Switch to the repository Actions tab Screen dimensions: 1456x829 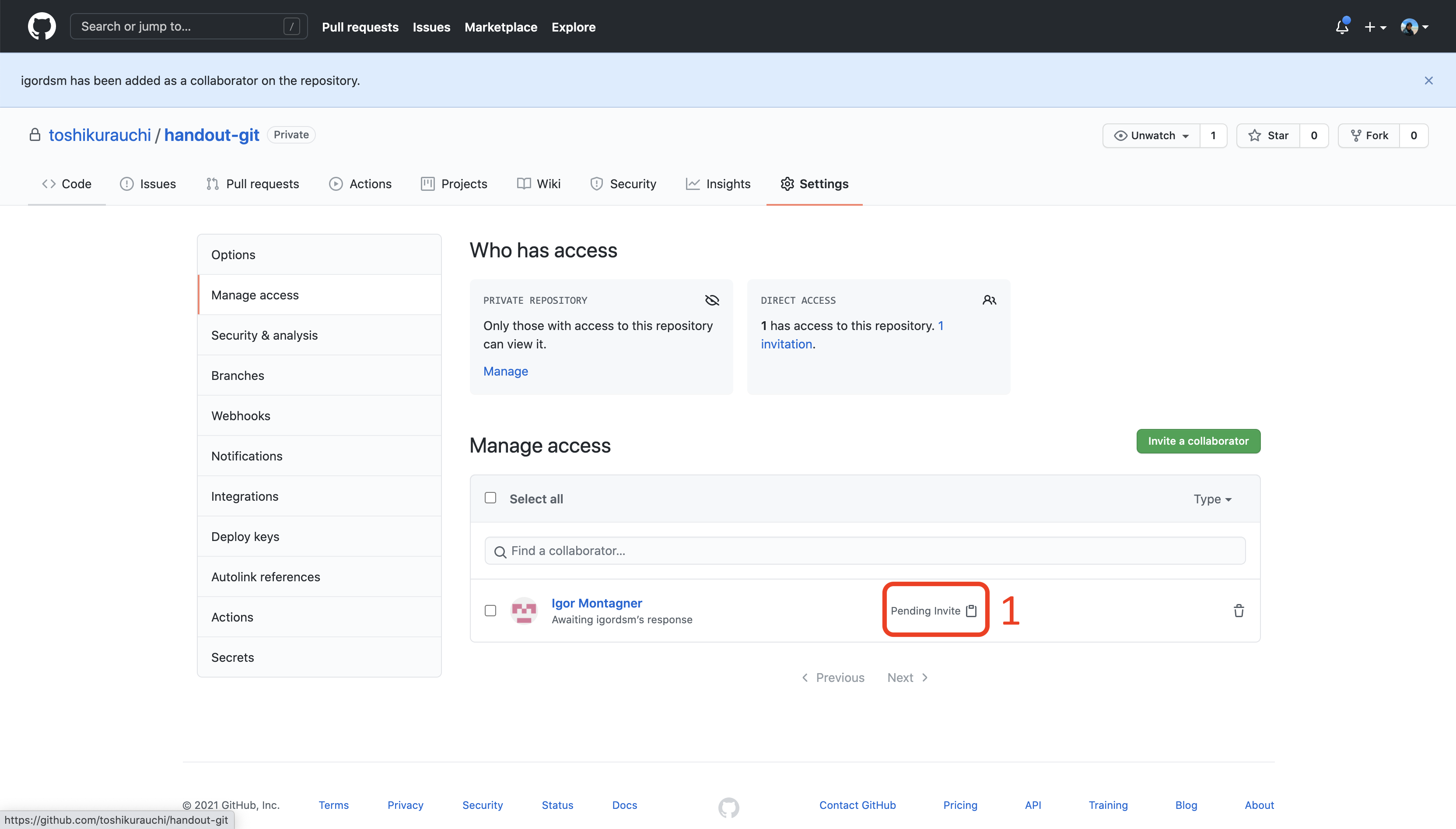[x=360, y=184]
